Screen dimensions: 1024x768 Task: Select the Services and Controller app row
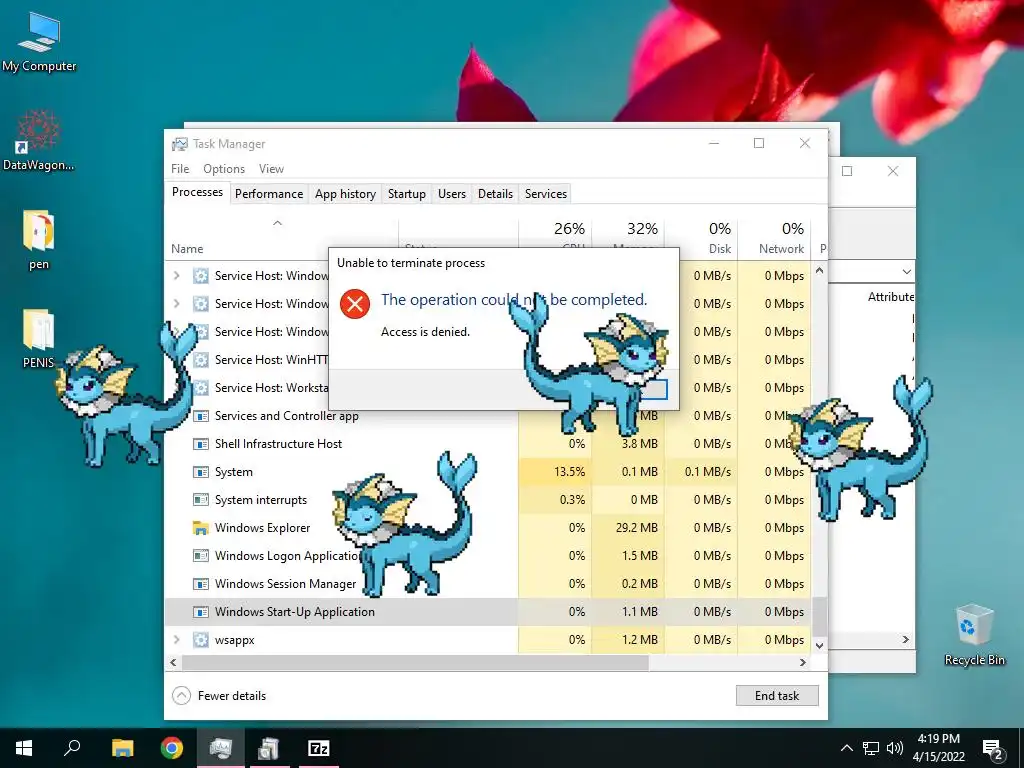click(488, 415)
